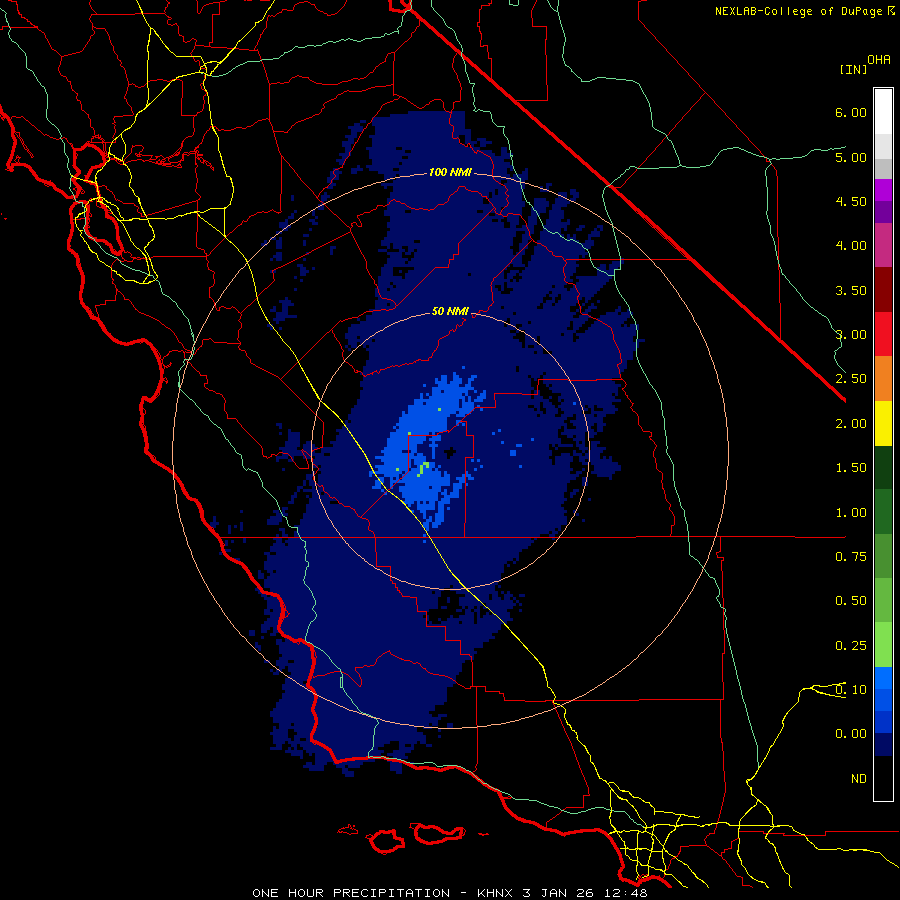
Task: Click the 0.50 legend value
Action: (851, 601)
